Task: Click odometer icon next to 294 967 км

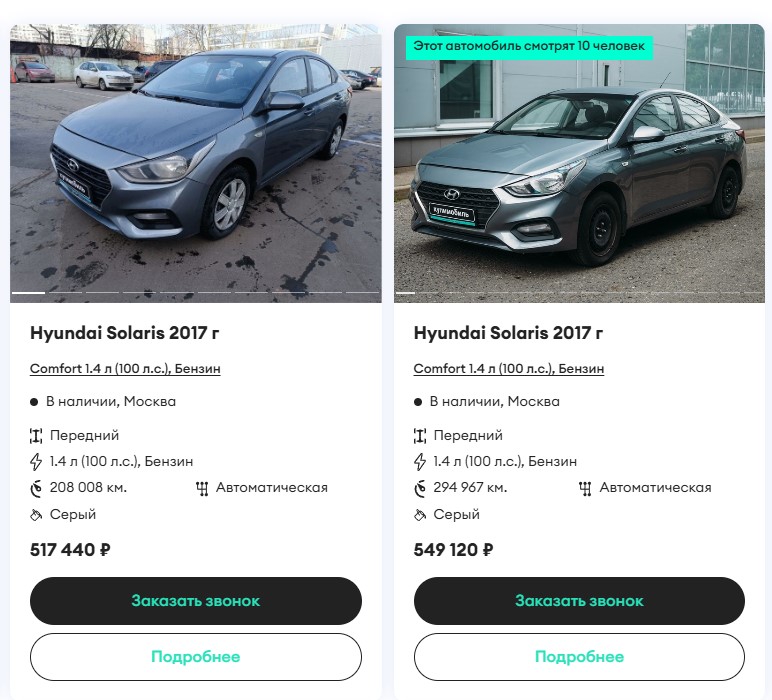Action: click(419, 488)
